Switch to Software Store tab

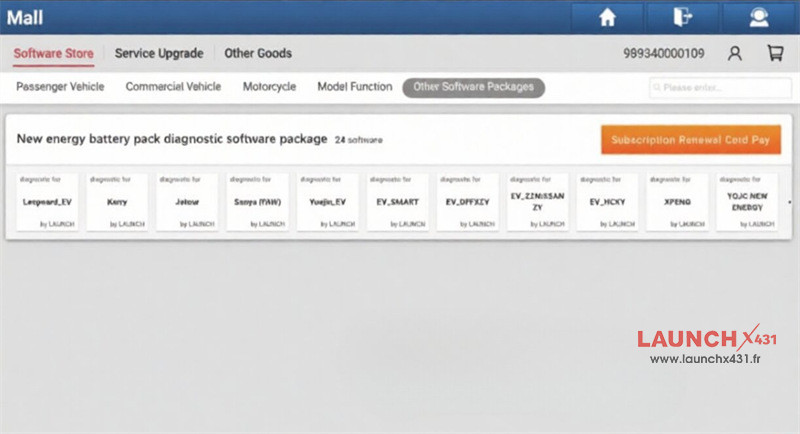click(54, 53)
